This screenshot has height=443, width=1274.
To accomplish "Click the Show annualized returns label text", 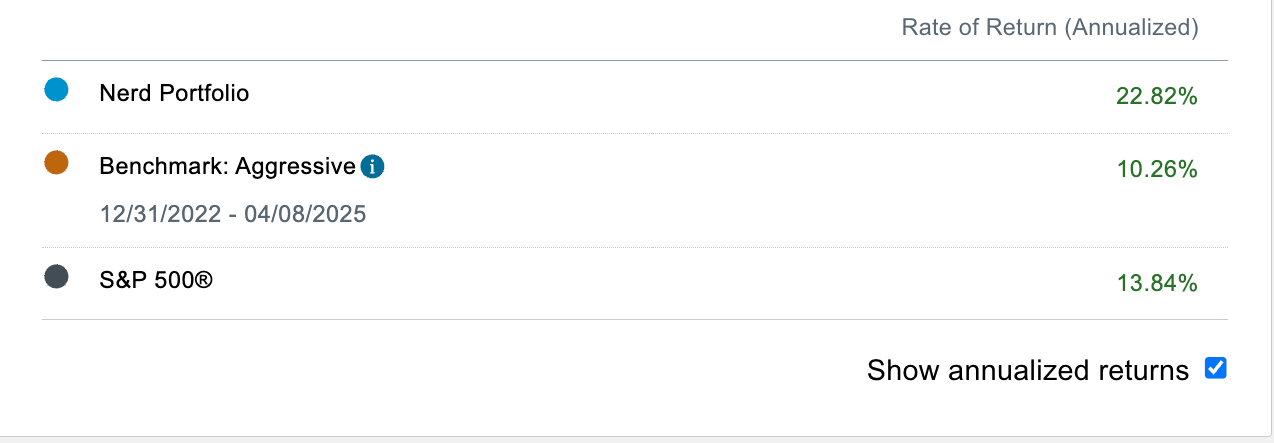I will point(1028,371).
